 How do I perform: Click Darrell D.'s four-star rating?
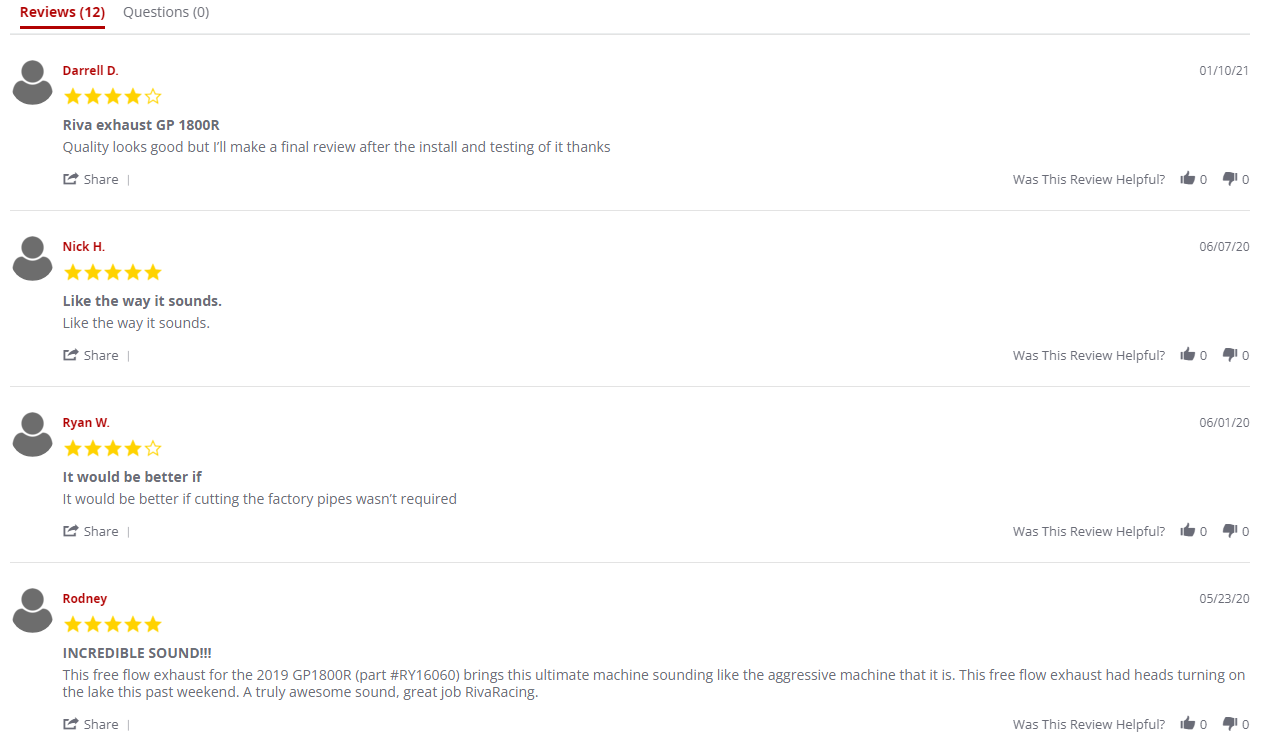[112, 97]
